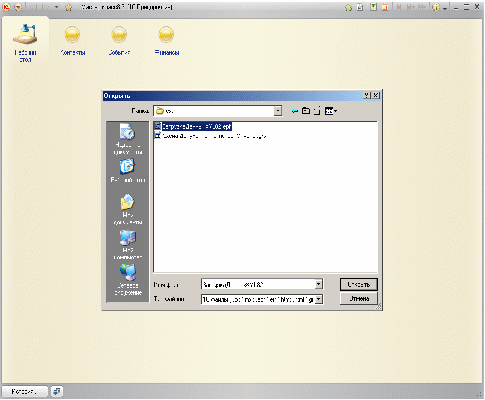Expand the folder location dropdown
Screen dimensions: 485x400
(x=278, y=111)
